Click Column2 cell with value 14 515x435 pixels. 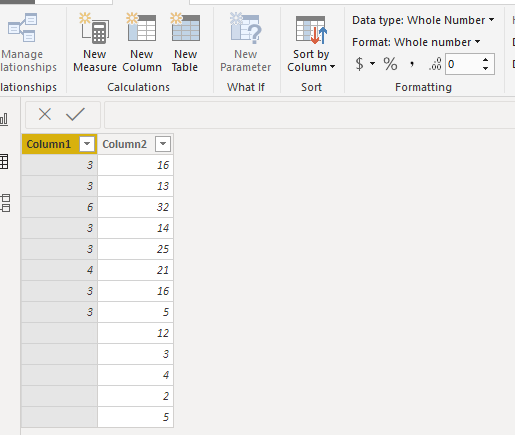135,228
